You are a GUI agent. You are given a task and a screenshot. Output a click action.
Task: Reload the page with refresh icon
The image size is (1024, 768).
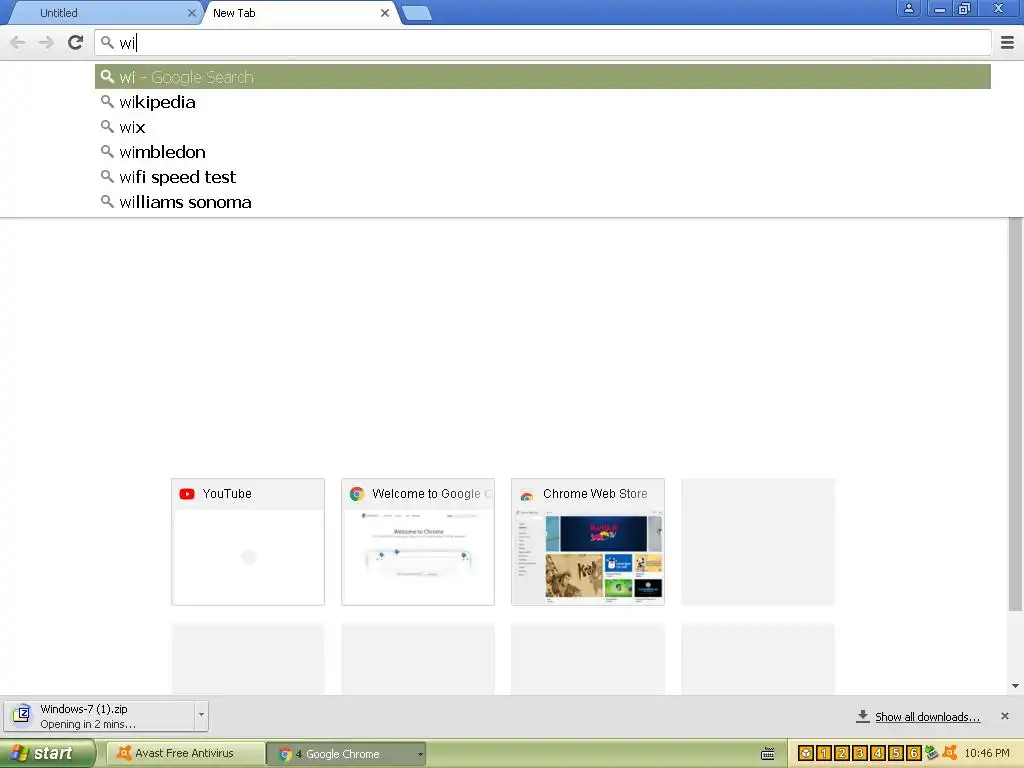pos(76,42)
